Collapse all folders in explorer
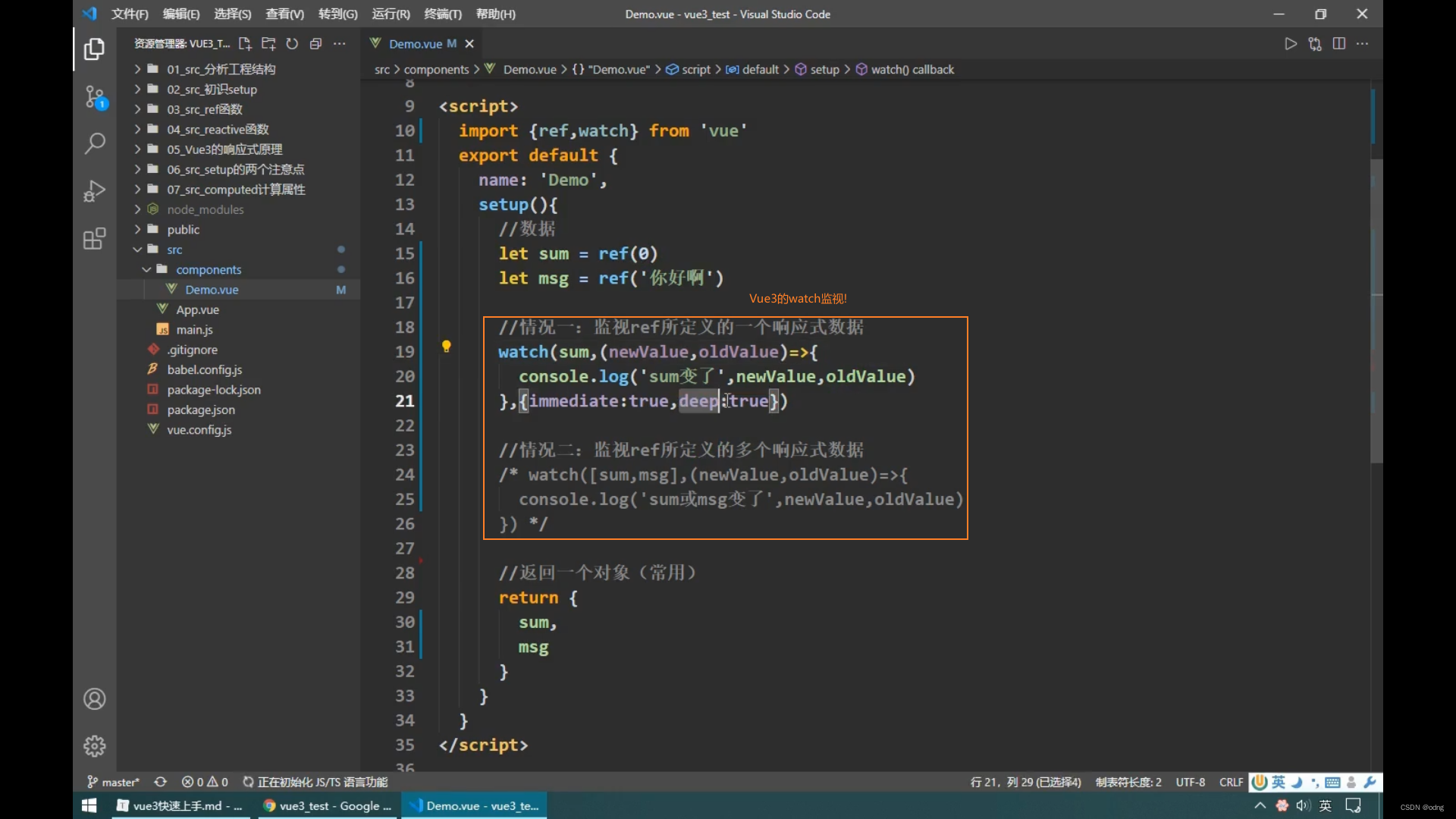1456x819 pixels. pyautogui.click(x=315, y=44)
